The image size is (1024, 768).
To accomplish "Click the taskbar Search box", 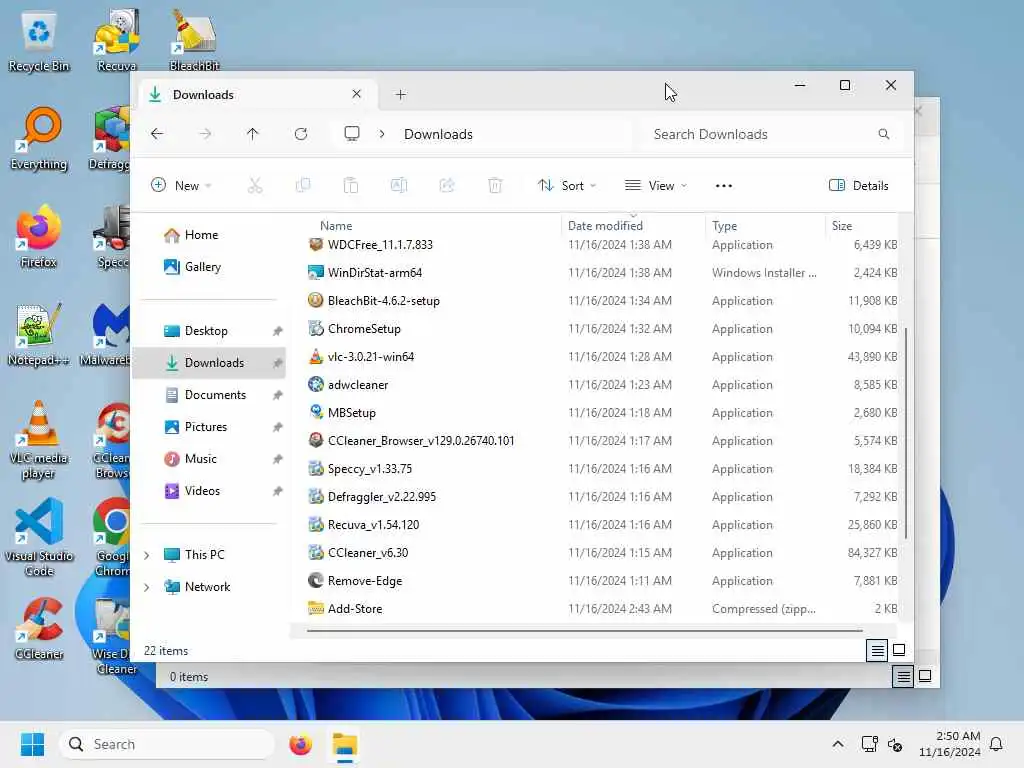I will point(167,744).
